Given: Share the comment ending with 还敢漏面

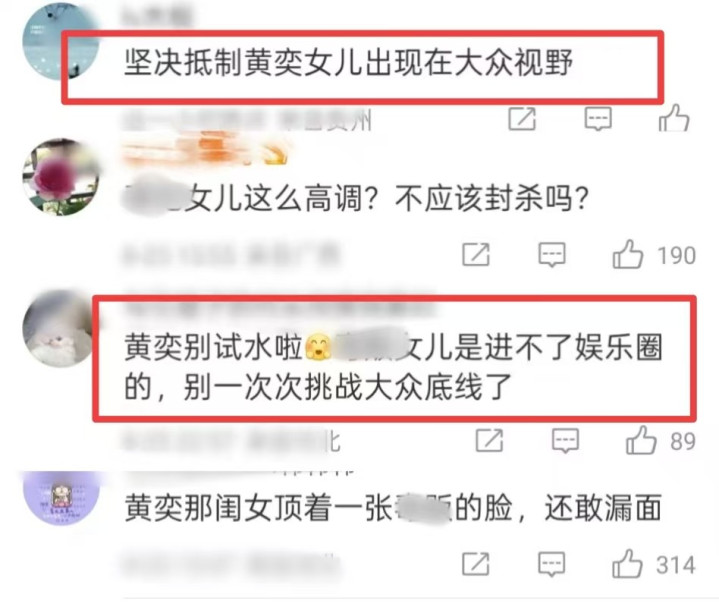Looking at the screenshot, I should coord(476,564).
